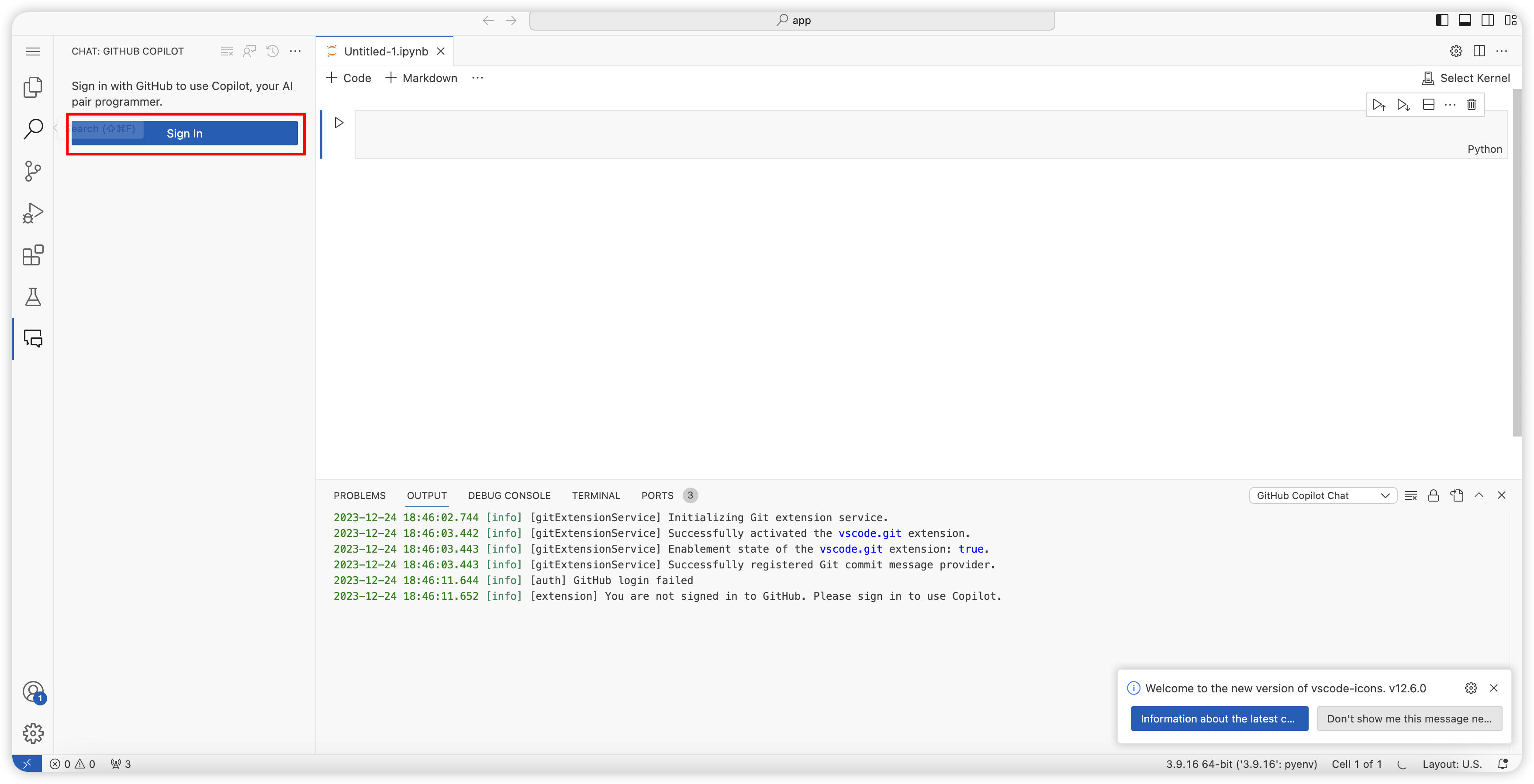The height and width of the screenshot is (784, 1534).
Task: Click Don't show me this message button
Action: (x=1409, y=719)
